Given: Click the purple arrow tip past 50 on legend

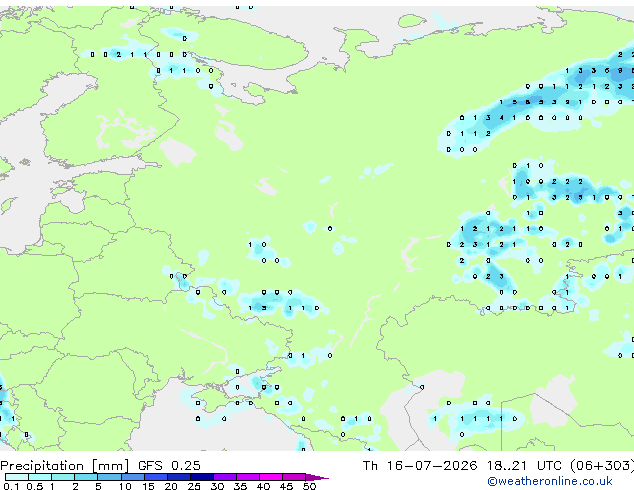Looking at the screenshot, I should 317,477.
